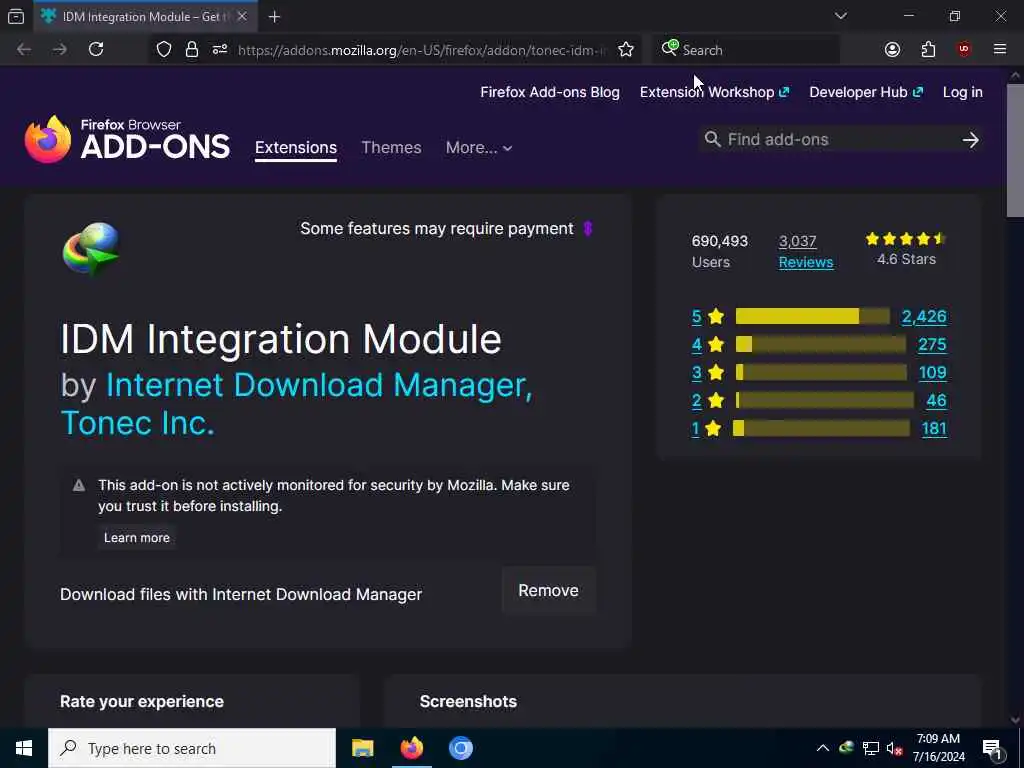
Task: Click the 1-star rating bar
Action: [822, 428]
